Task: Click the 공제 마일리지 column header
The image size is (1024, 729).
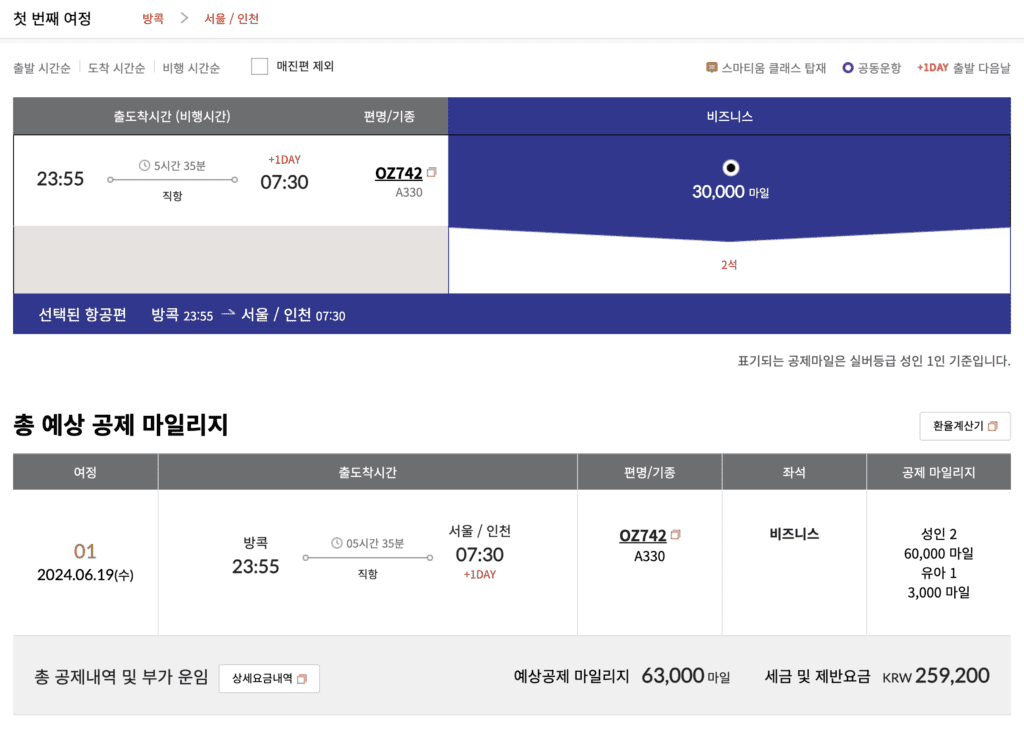Action: pyautogui.click(x=938, y=472)
